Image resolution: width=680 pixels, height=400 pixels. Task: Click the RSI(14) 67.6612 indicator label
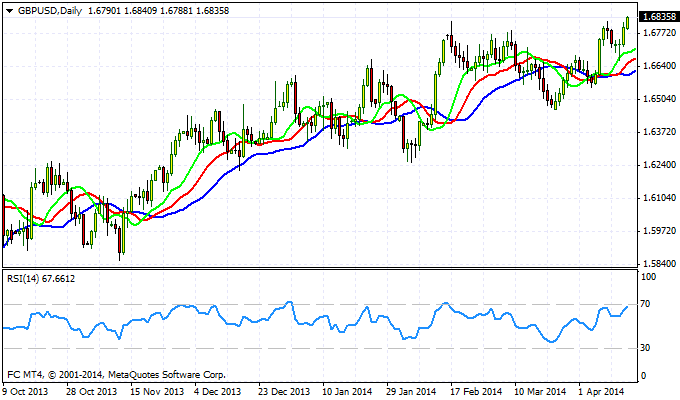(41, 279)
